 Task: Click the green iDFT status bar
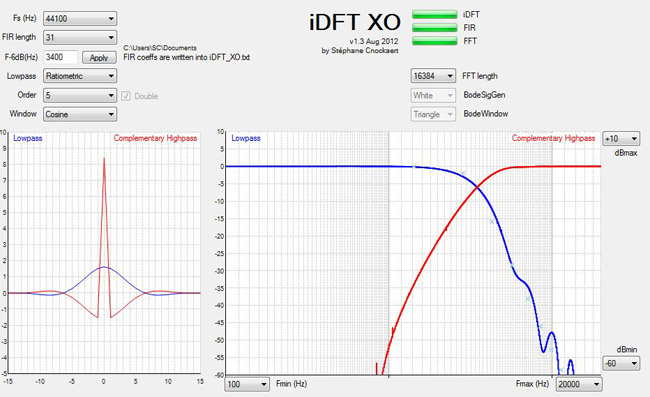click(x=434, y=15)
